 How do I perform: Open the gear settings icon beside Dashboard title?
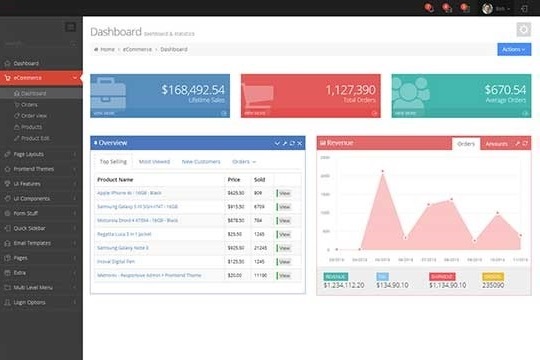524,30
